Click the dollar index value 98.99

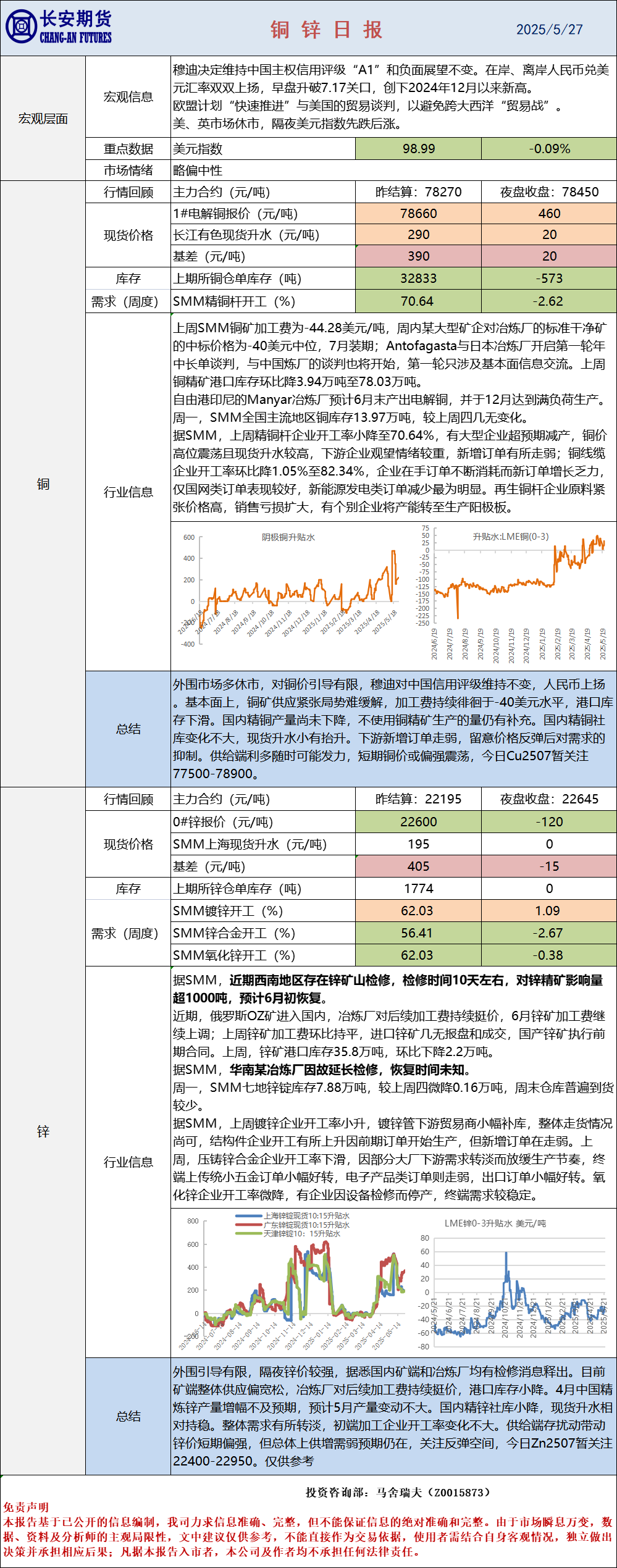(x=418, y=149)
